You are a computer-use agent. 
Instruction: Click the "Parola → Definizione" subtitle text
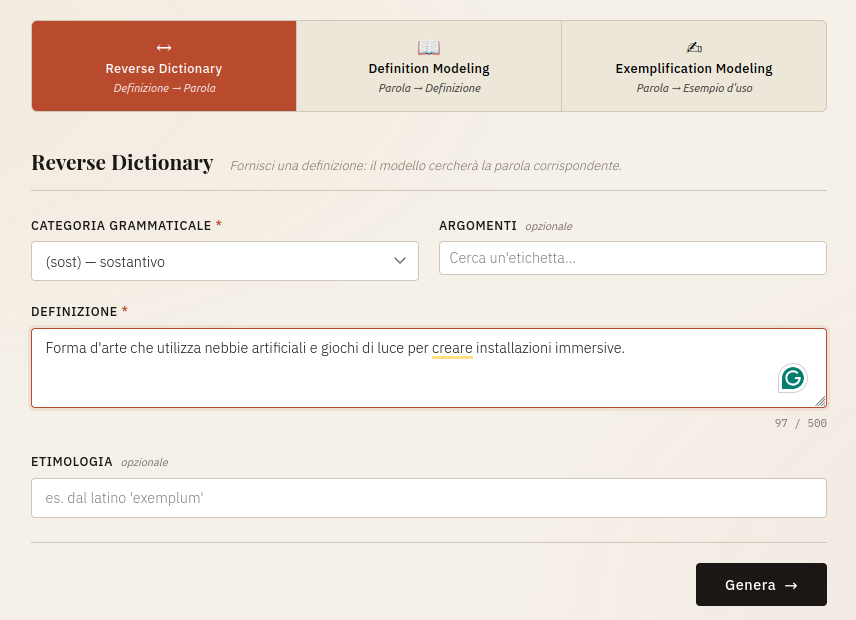click(429, 88)
